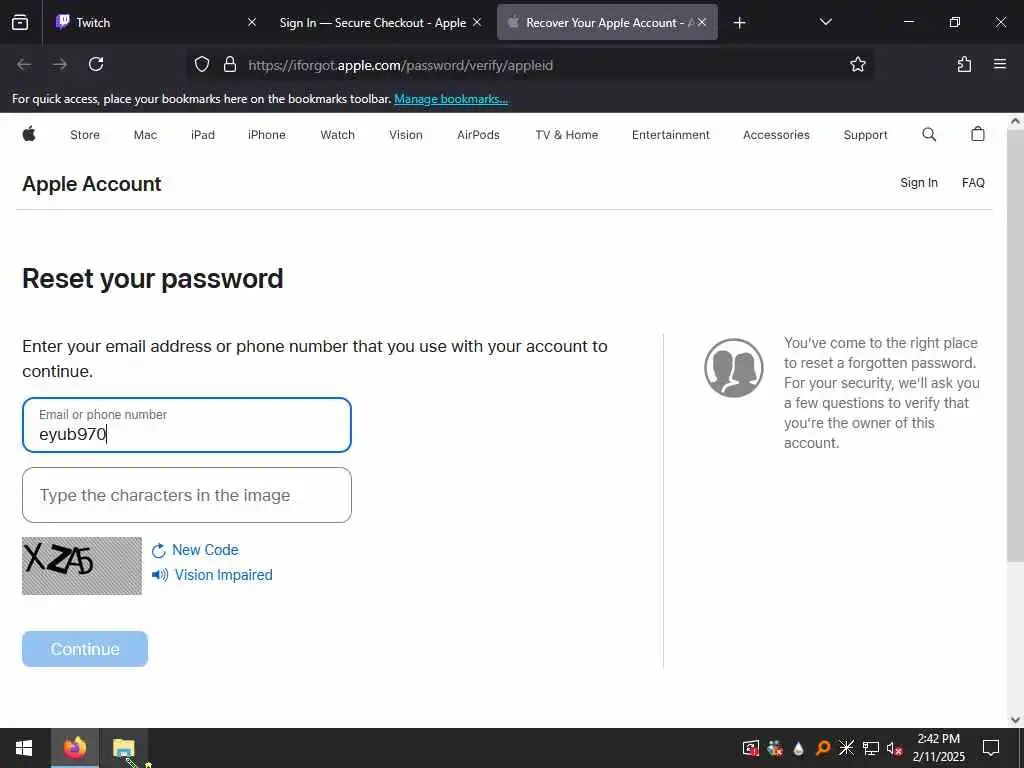This screenshot has width=1024, height=768.
Task: Click the colorful people tray icon
Action: click(x=775, y=748)
